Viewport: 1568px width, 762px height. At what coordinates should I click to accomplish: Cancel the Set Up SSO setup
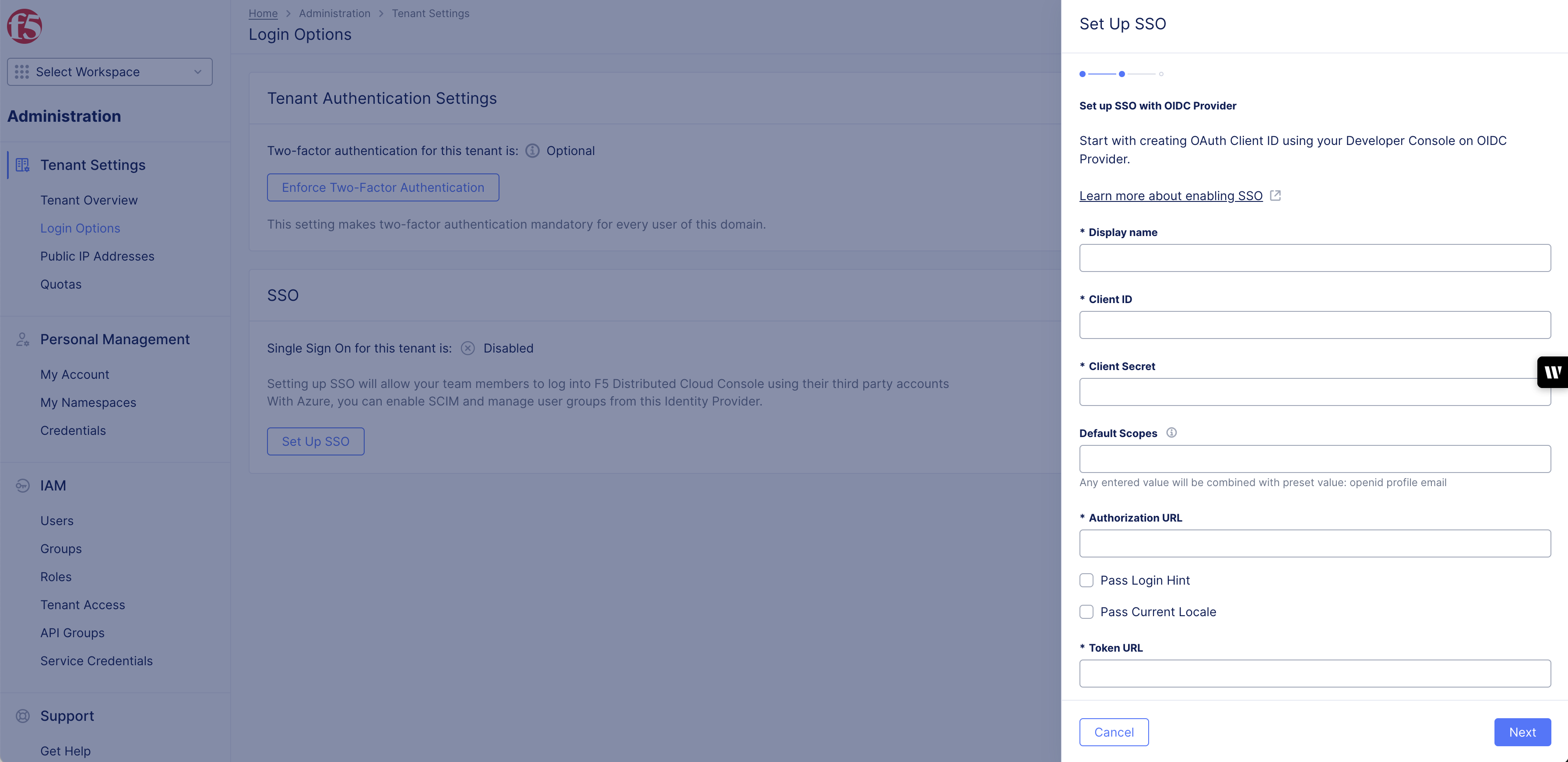(1114, 731)
